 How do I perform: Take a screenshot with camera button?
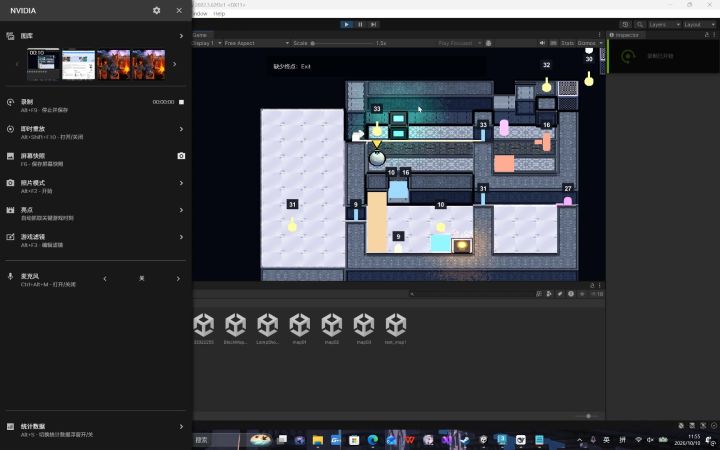coord(181,156)
